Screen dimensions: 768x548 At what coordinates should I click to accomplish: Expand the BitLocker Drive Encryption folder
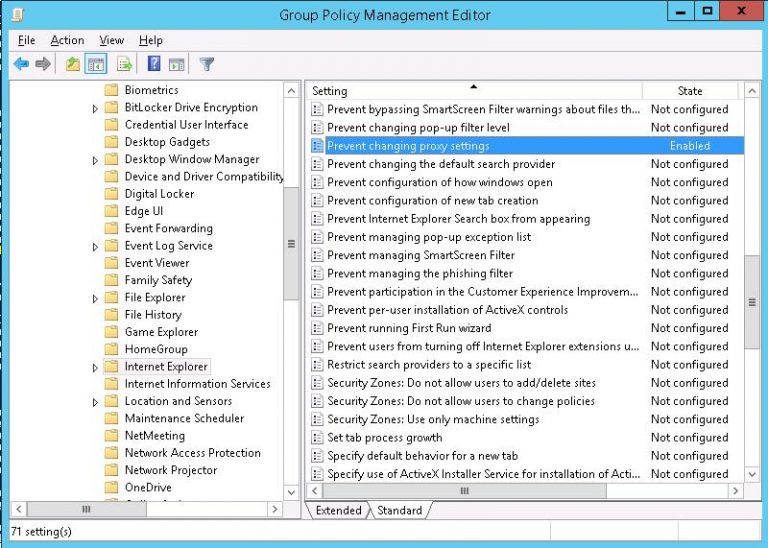pyautogui.click(x=96, y=108)
